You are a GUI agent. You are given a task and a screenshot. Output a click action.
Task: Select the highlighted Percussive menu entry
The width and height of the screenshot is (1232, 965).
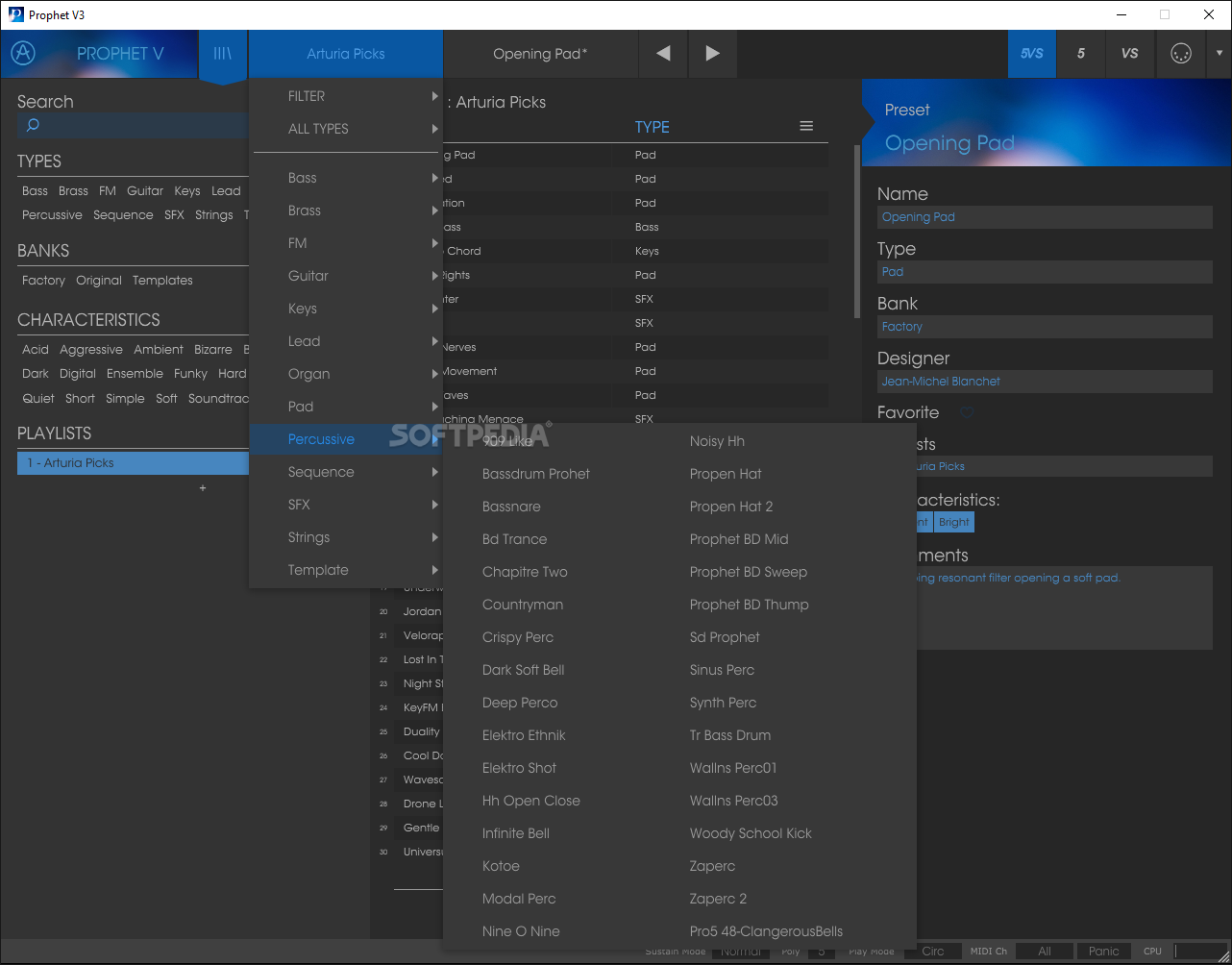346,439
